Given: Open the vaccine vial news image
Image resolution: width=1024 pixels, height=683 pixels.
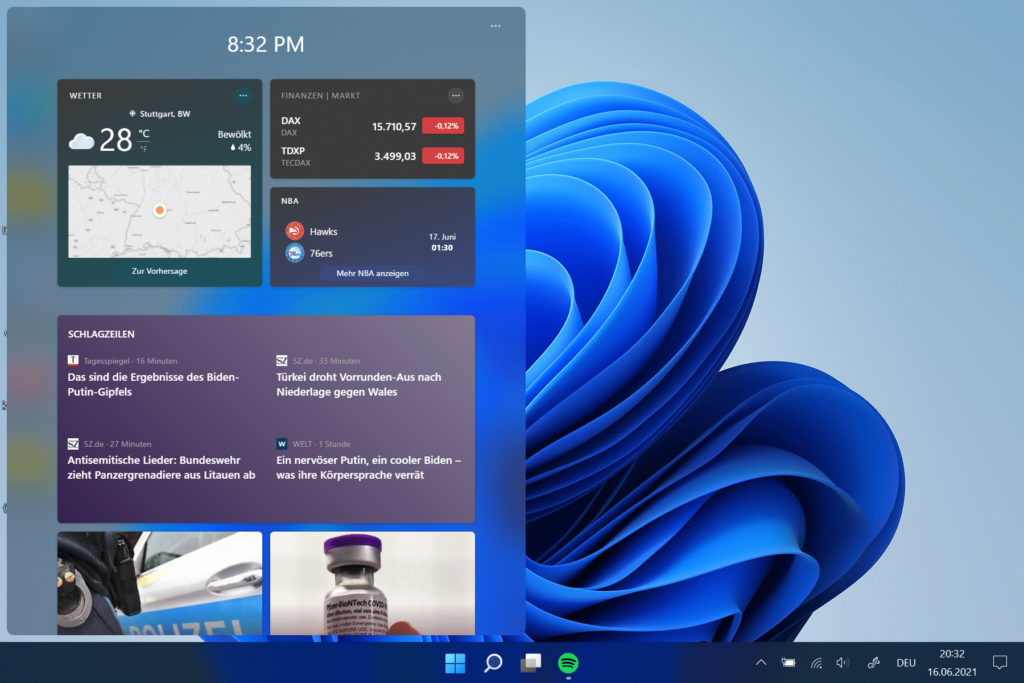Looking at the screenshot, I should (372, 583).
